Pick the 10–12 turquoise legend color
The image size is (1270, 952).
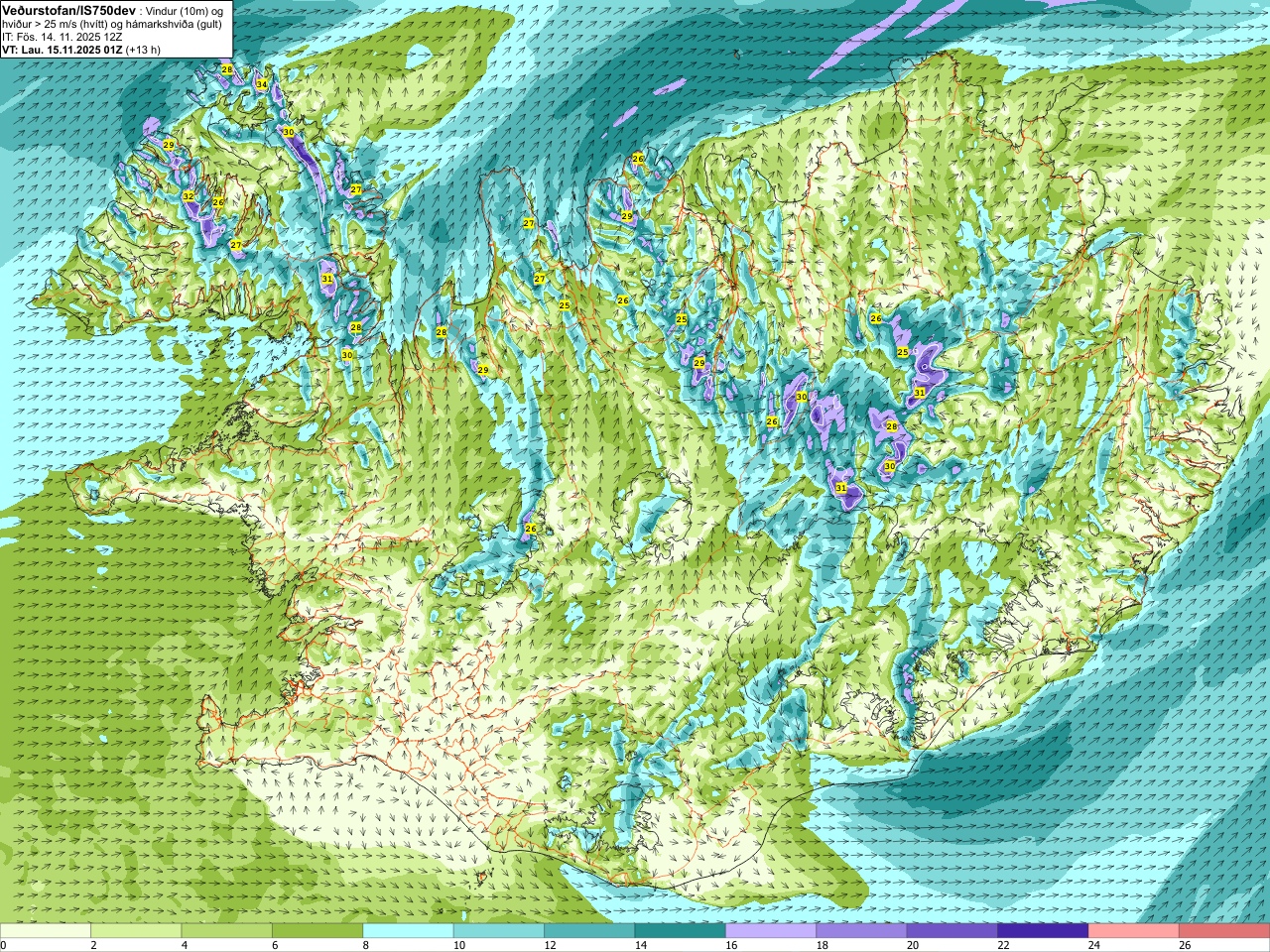[x=499, y=931]
